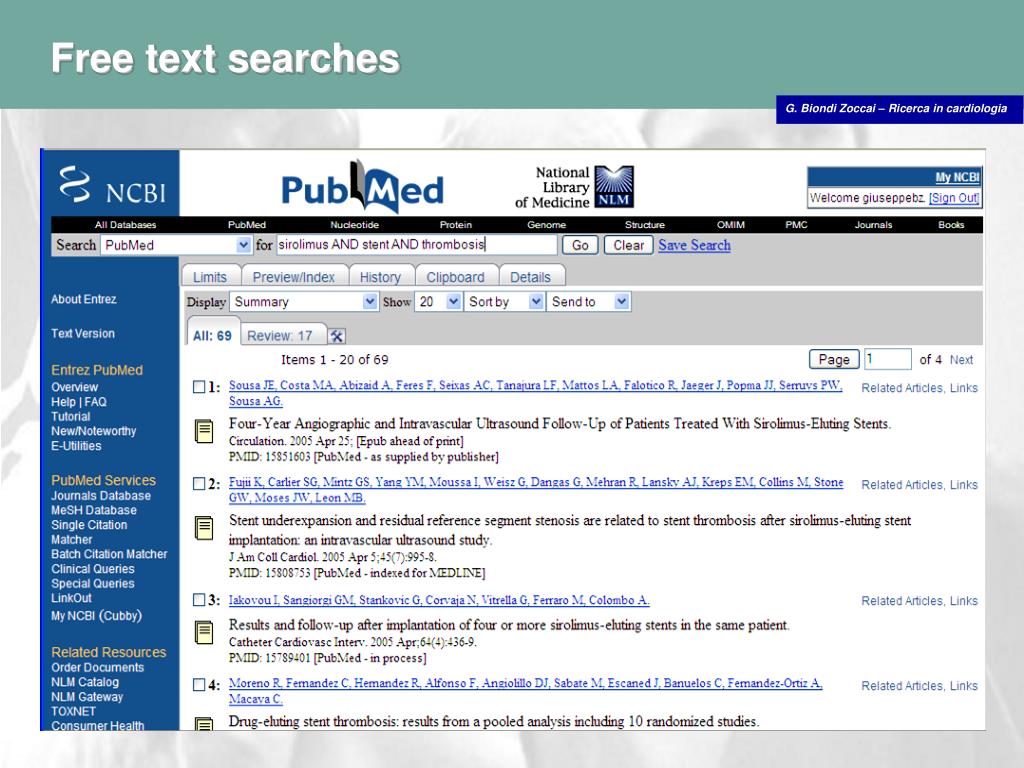1024x768 pixels.
Task: Open abstract icon for Four-Year Angiographic article
Action: [204, 432]
